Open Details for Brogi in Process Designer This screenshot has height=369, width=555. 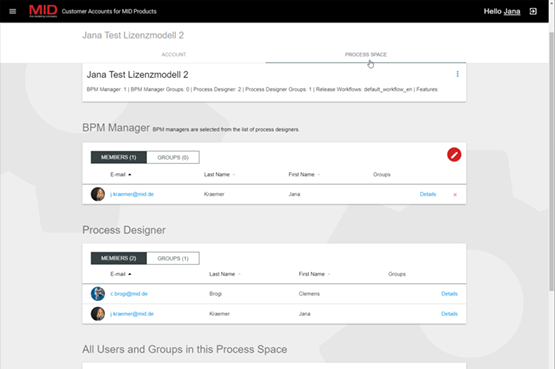449,294
